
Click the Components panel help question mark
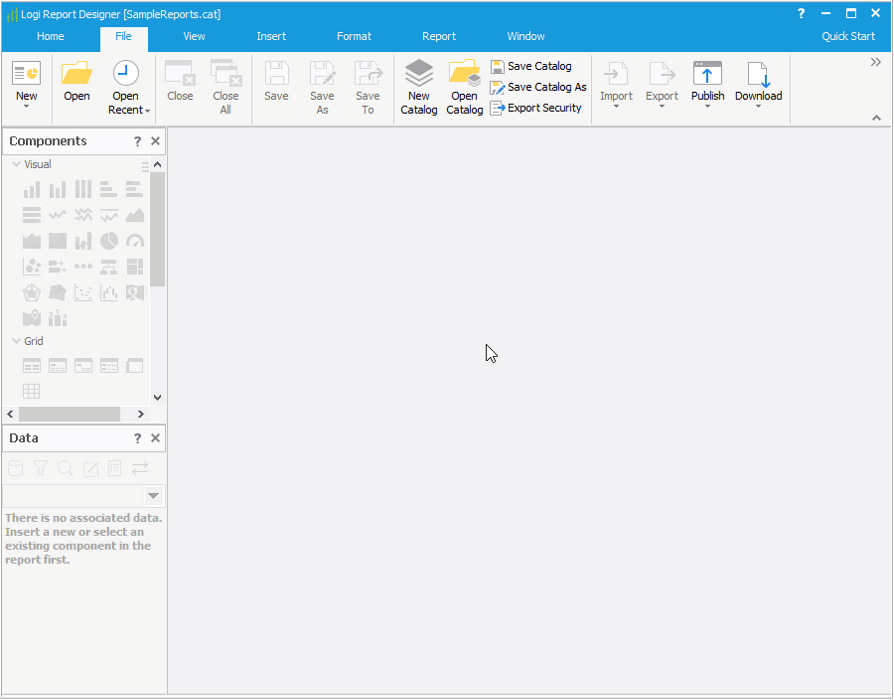tap(137, 141)
